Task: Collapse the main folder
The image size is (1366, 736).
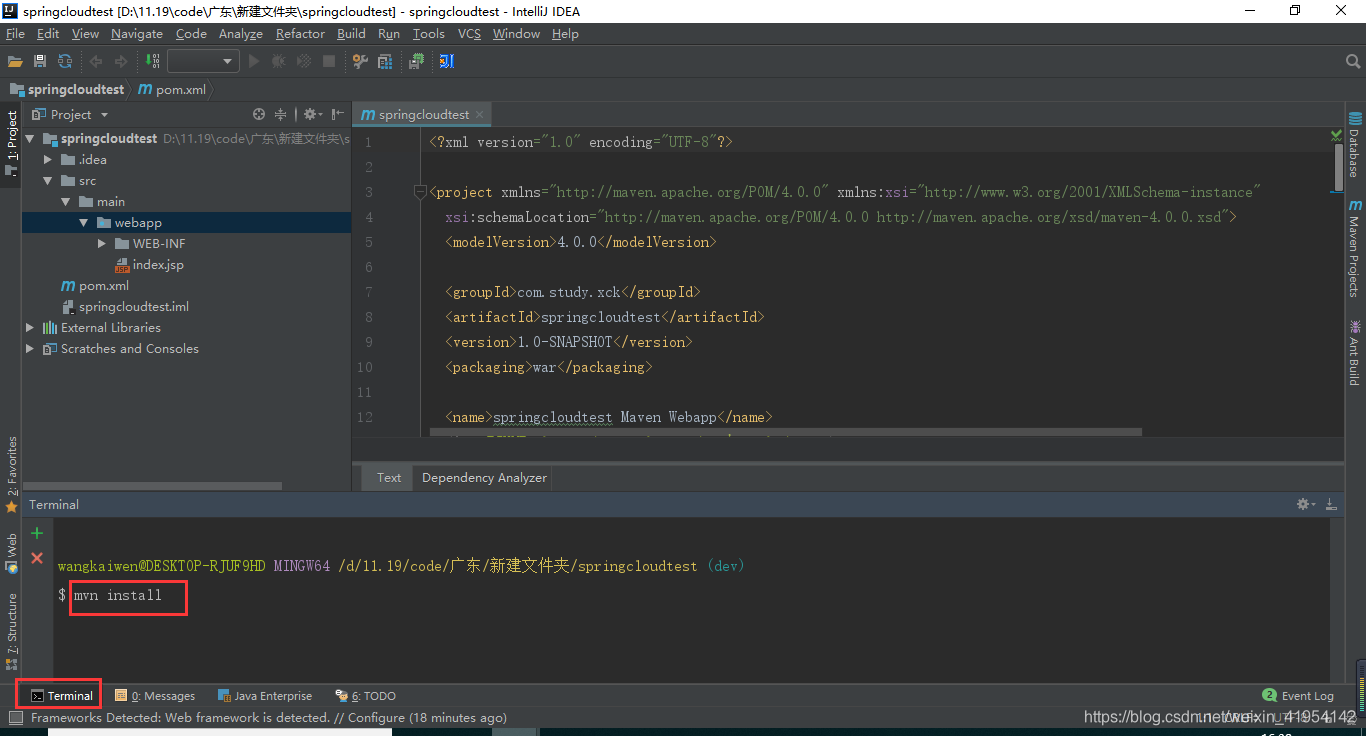Action: (66, 202)
